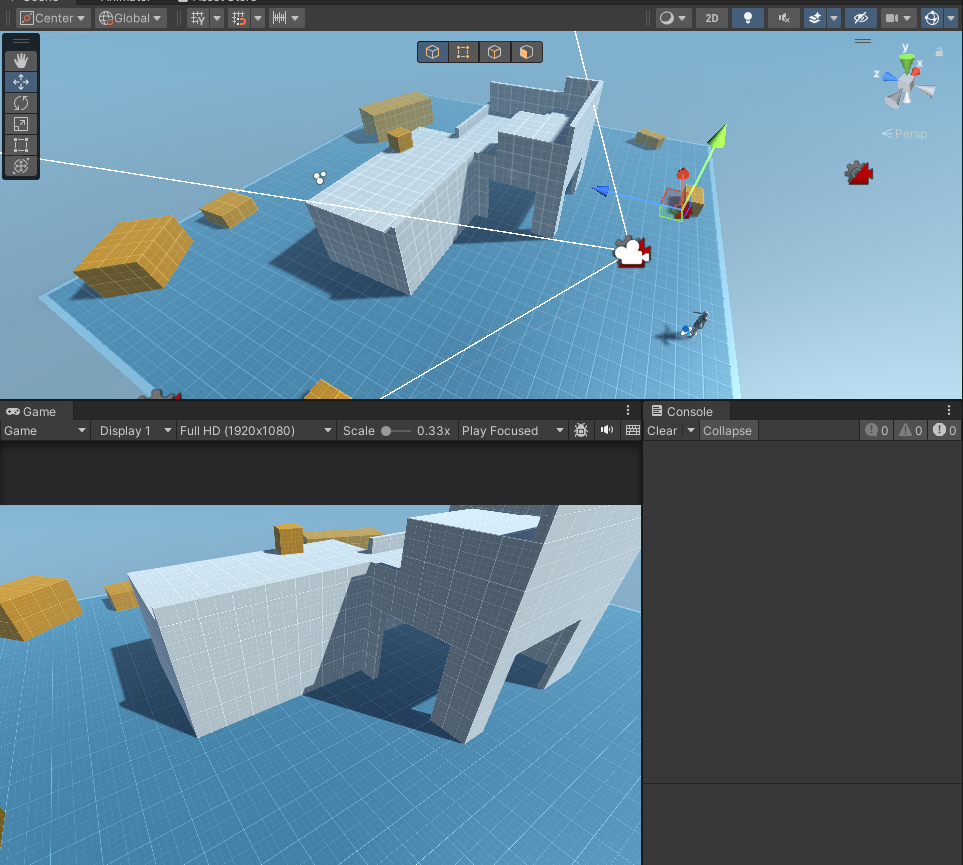Click the orange-faced cube icon in overlay

click(526, 52)
